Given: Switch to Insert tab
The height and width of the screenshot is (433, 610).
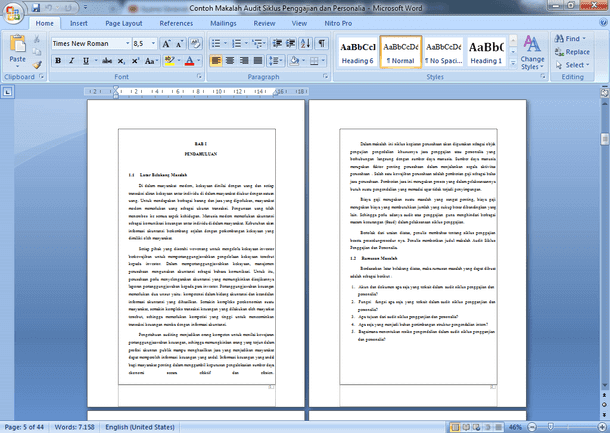Looking at the screenshot, I should click(79, 23).
